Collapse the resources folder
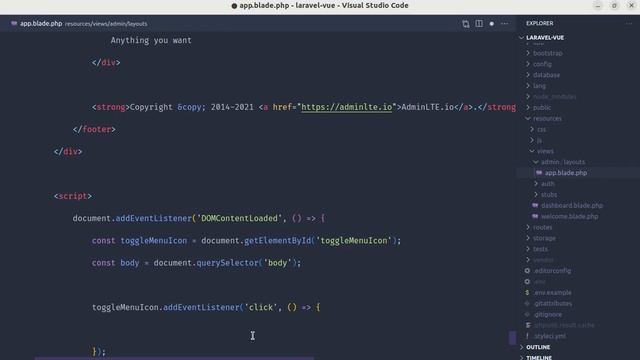Viewport: 640px width, 360px height. [x=547, y=118]
